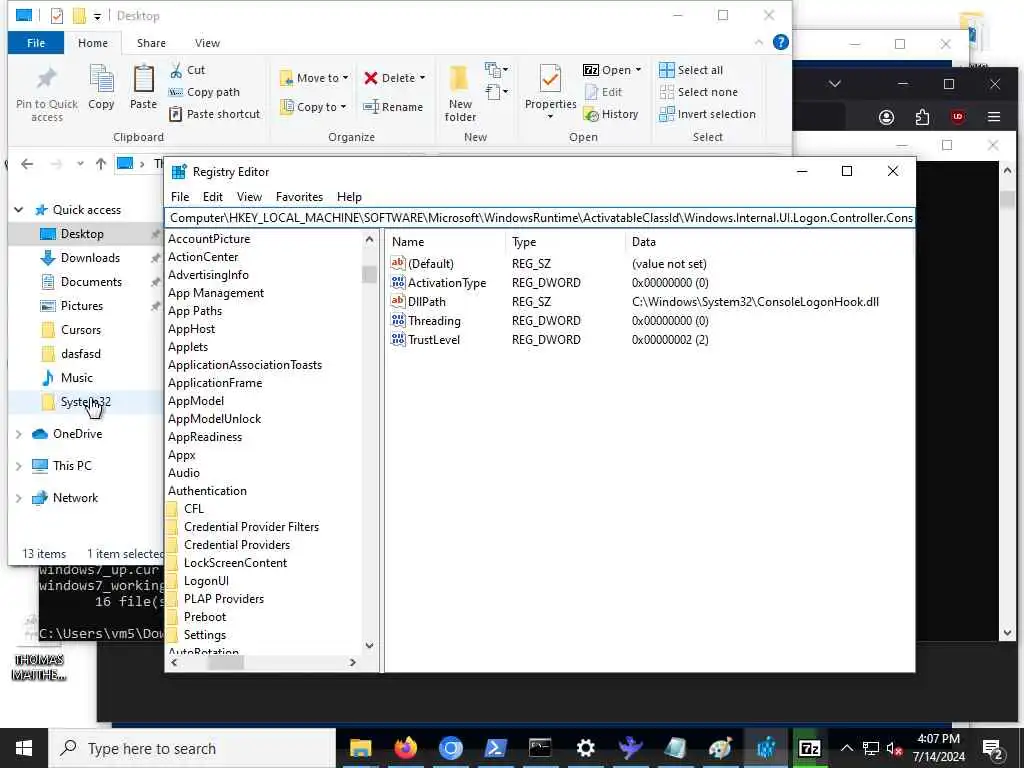Screen dimensions: 1024x768
Task: Open the Registry Editor Favorites menu
Action: pos(299,197)
